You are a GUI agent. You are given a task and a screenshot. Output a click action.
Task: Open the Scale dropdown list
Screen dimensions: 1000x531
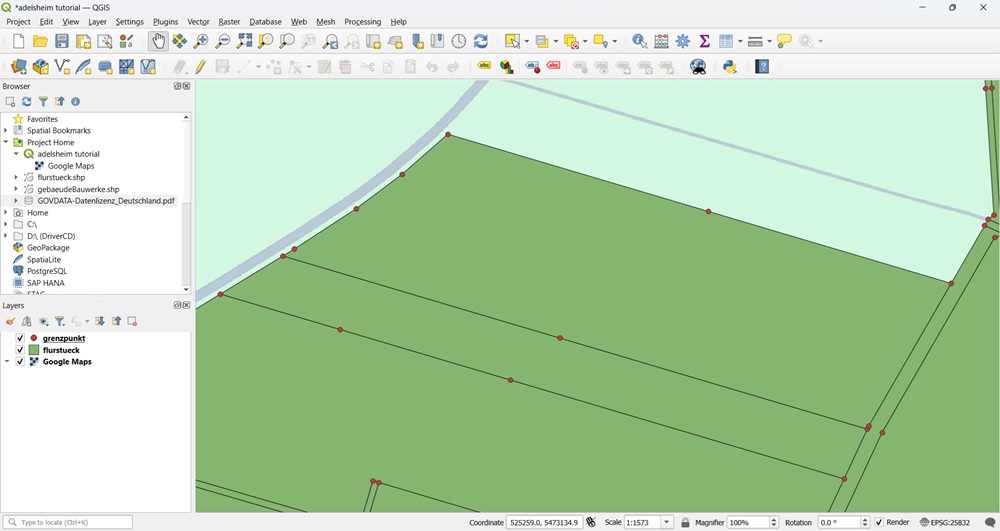pos(667,523)
